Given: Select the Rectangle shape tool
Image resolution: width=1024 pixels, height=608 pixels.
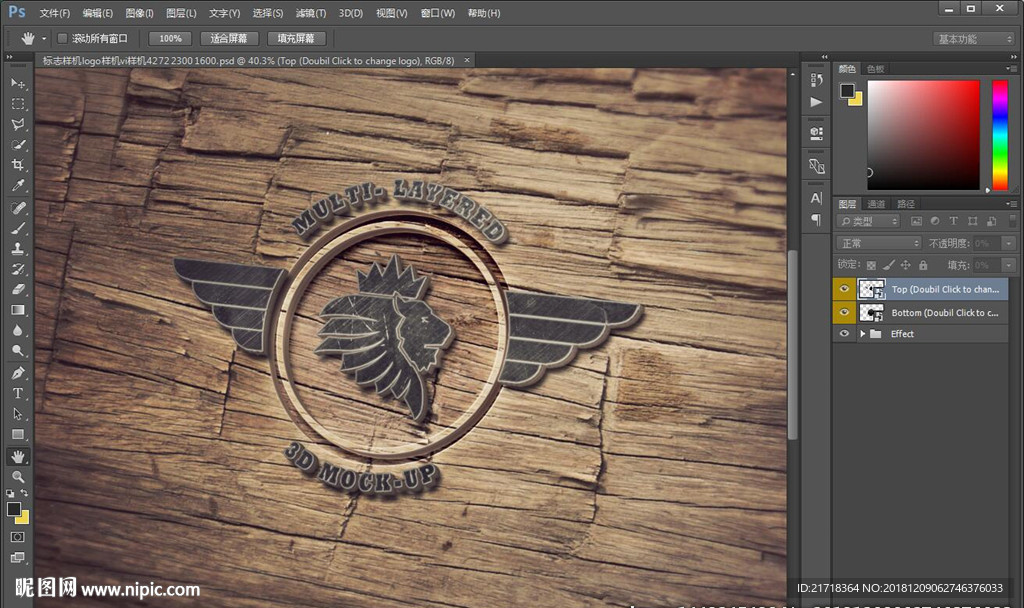Looking at the screenshot, I should click(x=18, y=434).
